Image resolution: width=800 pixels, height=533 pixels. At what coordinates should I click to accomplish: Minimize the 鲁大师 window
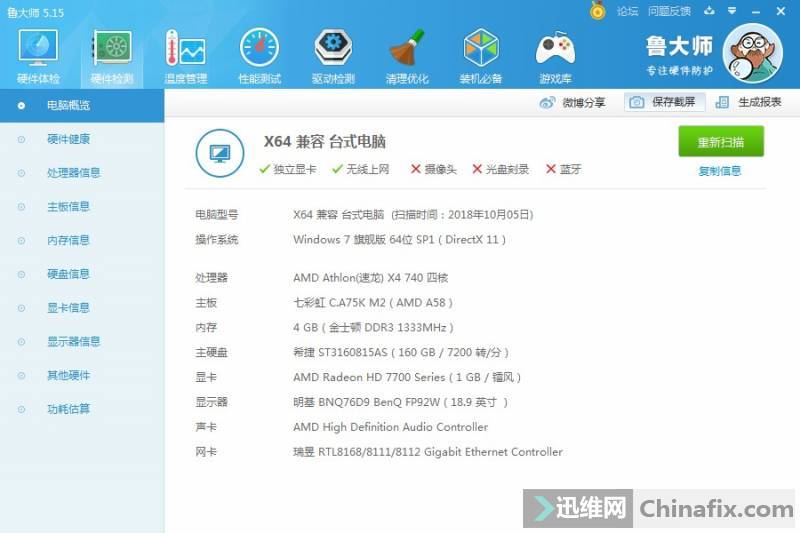click(756, 11)
